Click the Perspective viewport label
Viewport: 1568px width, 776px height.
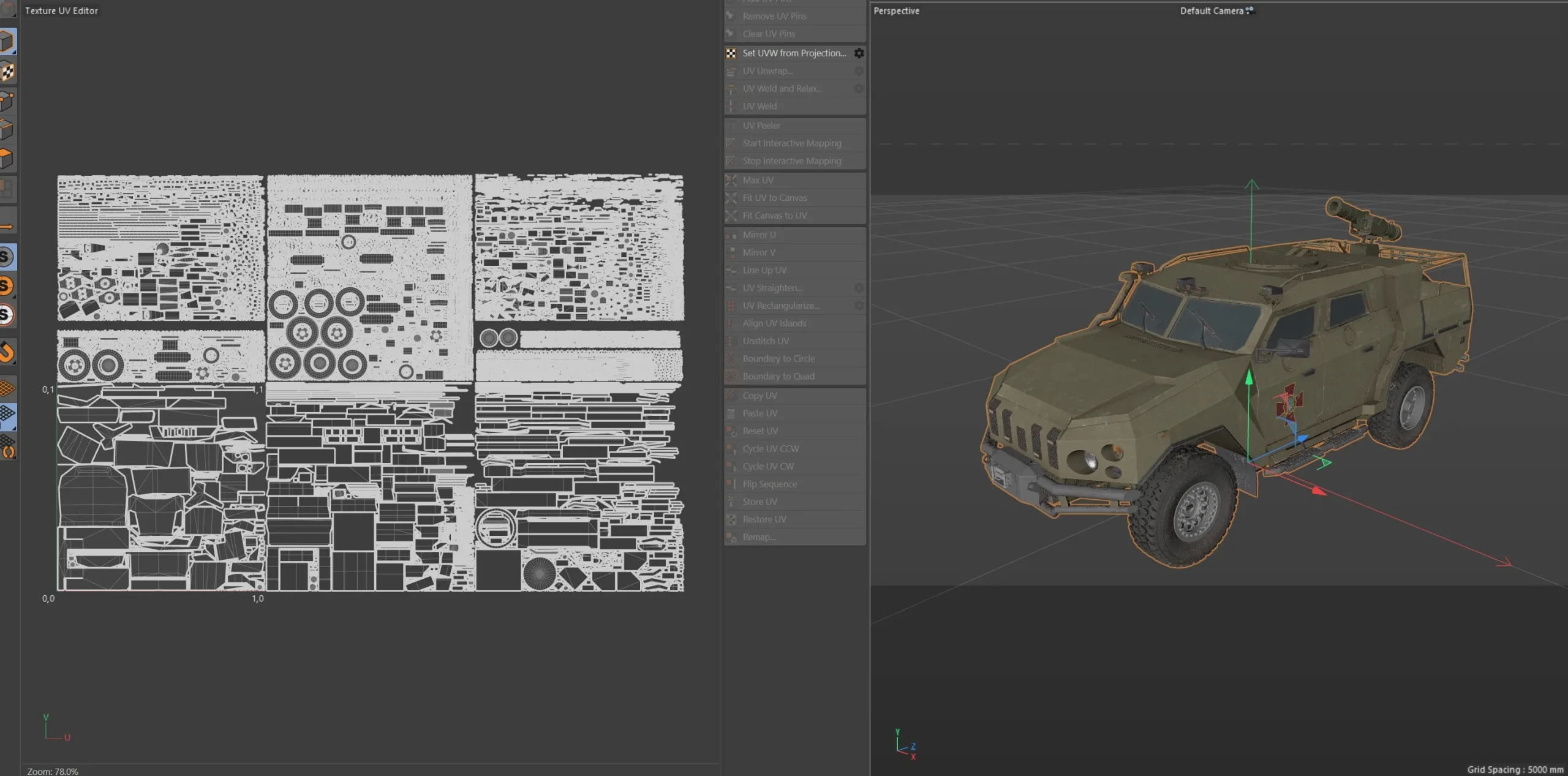[x=896, y=10]
